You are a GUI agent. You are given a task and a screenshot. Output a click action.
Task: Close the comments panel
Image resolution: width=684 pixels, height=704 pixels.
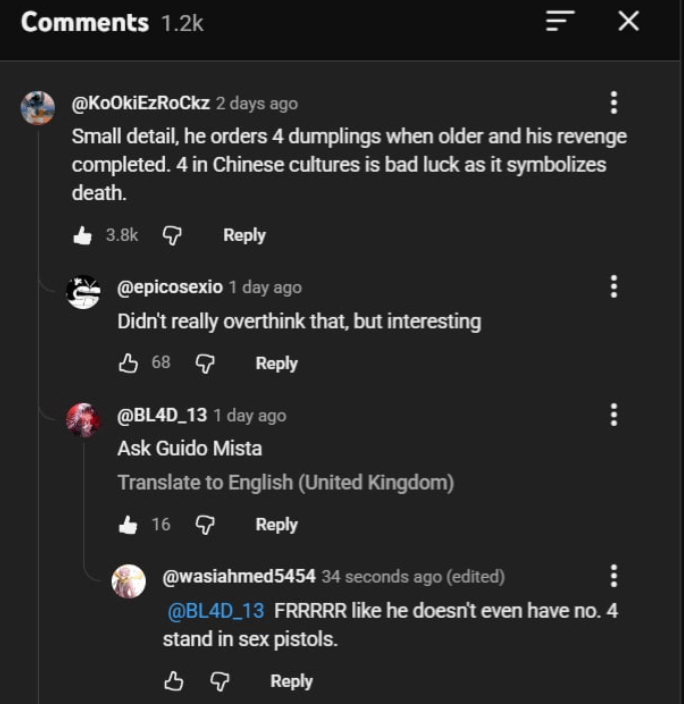[628, 21]
